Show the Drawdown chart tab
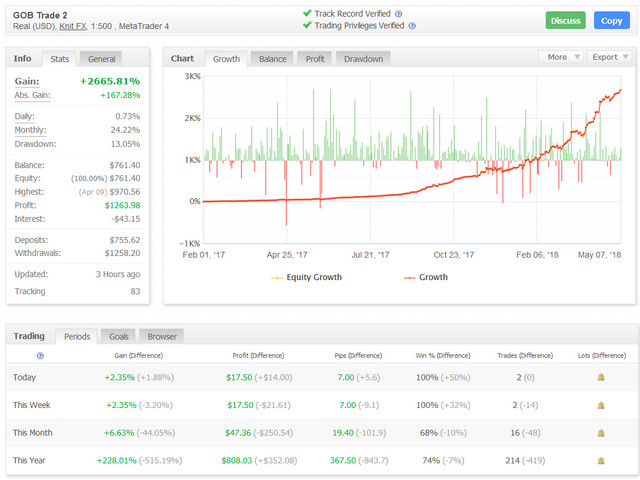 [x=363, y=59]
